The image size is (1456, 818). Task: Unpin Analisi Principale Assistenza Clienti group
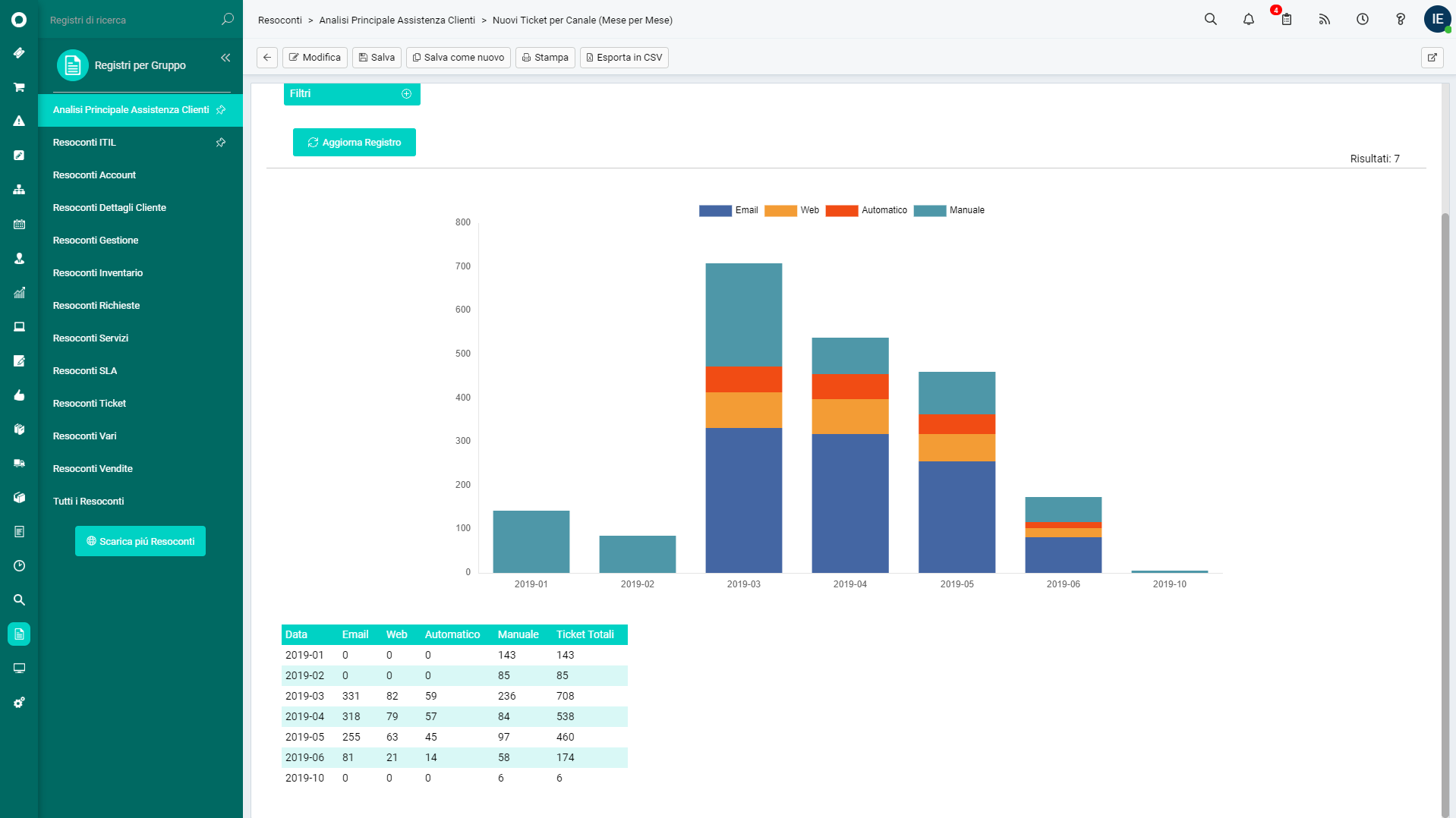(221, 110)
